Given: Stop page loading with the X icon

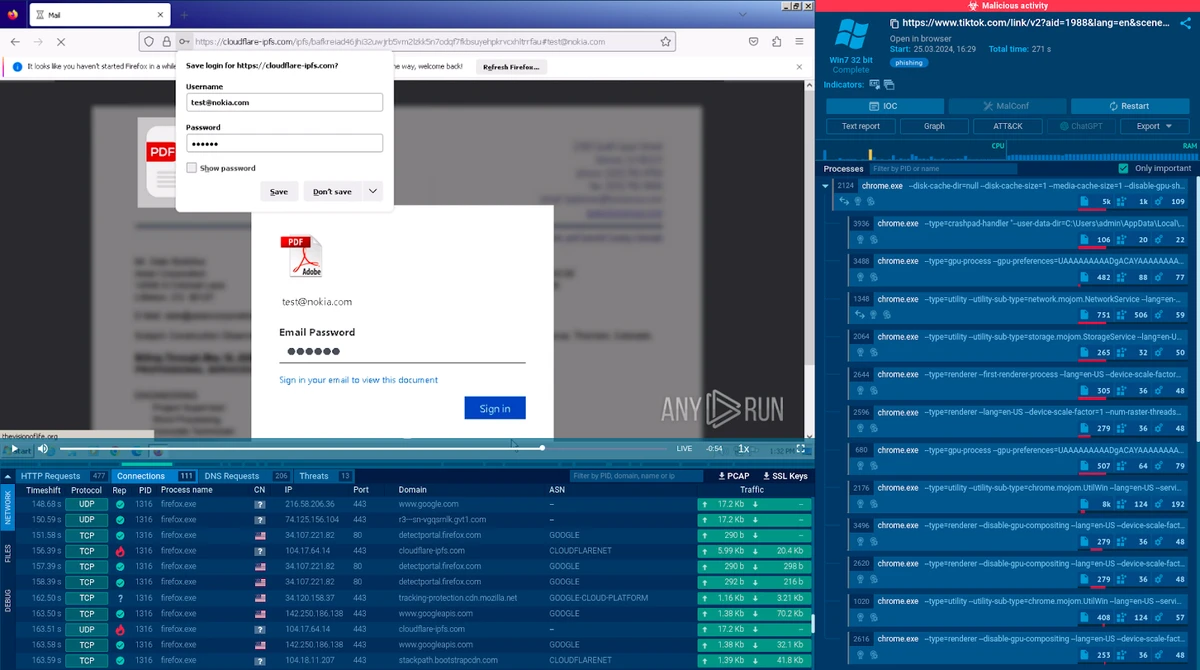Looking at the screenshot, I should 60,42.
